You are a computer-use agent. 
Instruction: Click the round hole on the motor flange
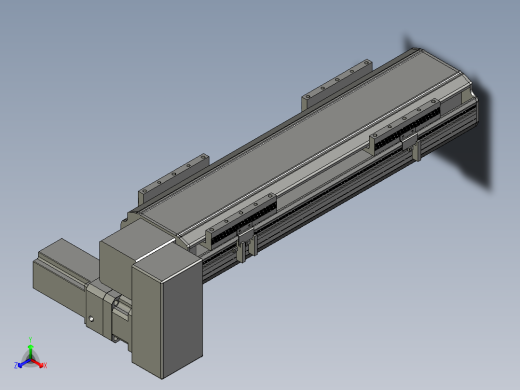click(x=91, y=319)
